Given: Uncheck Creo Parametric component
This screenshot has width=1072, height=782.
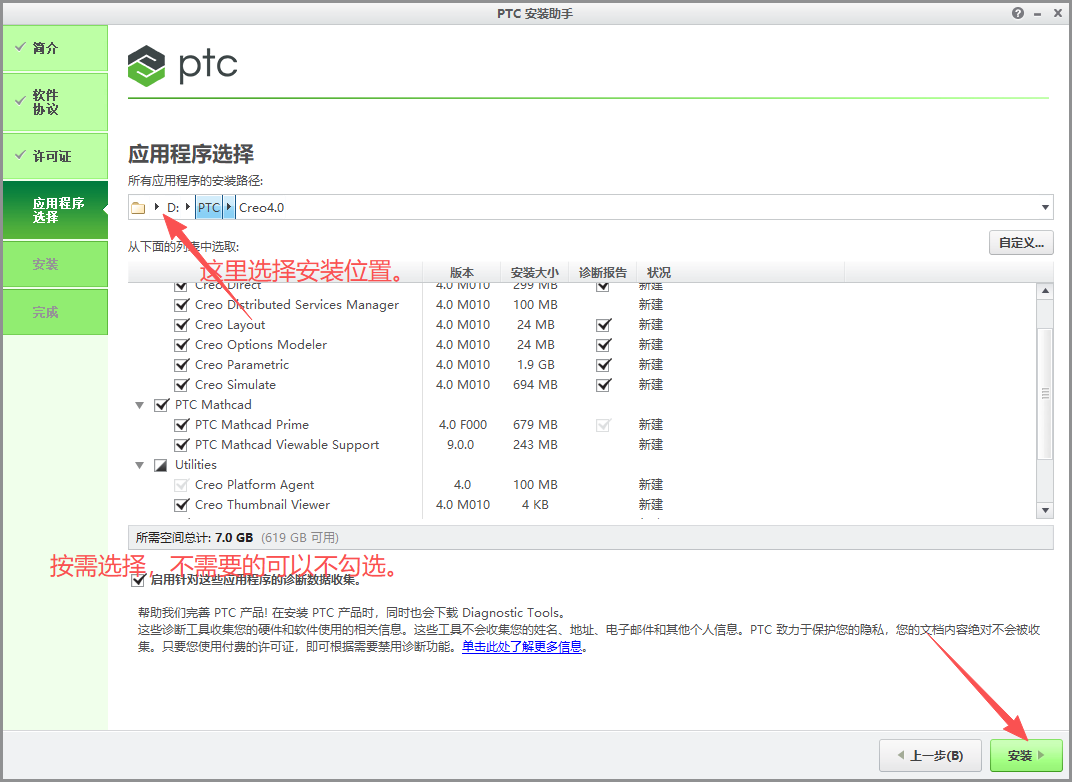Looking at the screenshot, I should (x=181, y=364).
